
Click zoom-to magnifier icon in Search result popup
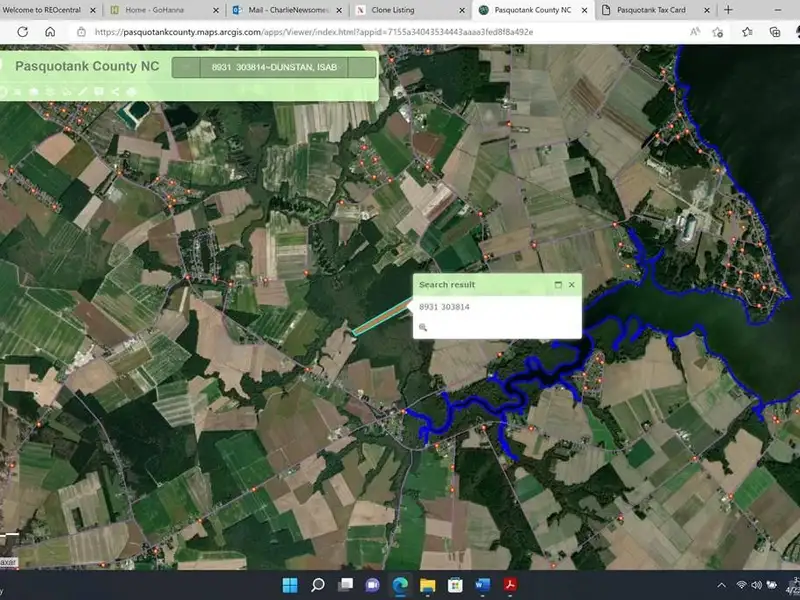(x=423, y=327)
